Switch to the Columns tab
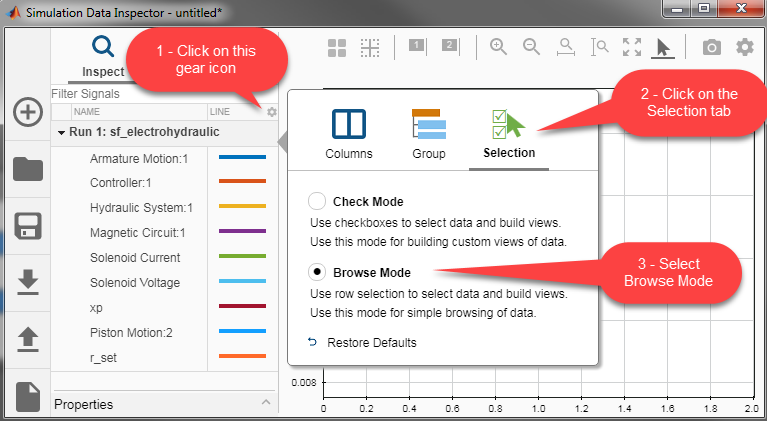 349,134
